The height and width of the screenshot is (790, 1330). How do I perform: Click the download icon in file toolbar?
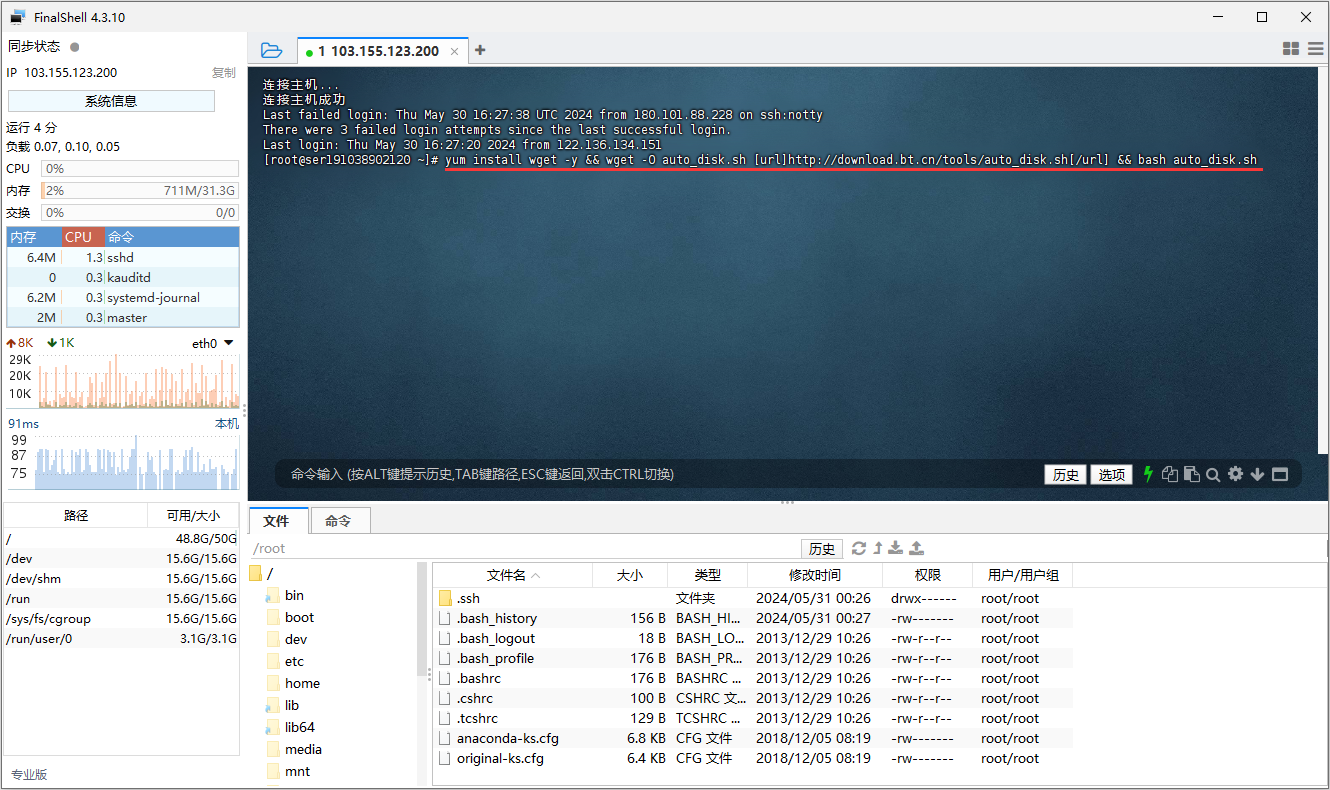[x=896, y=548]
